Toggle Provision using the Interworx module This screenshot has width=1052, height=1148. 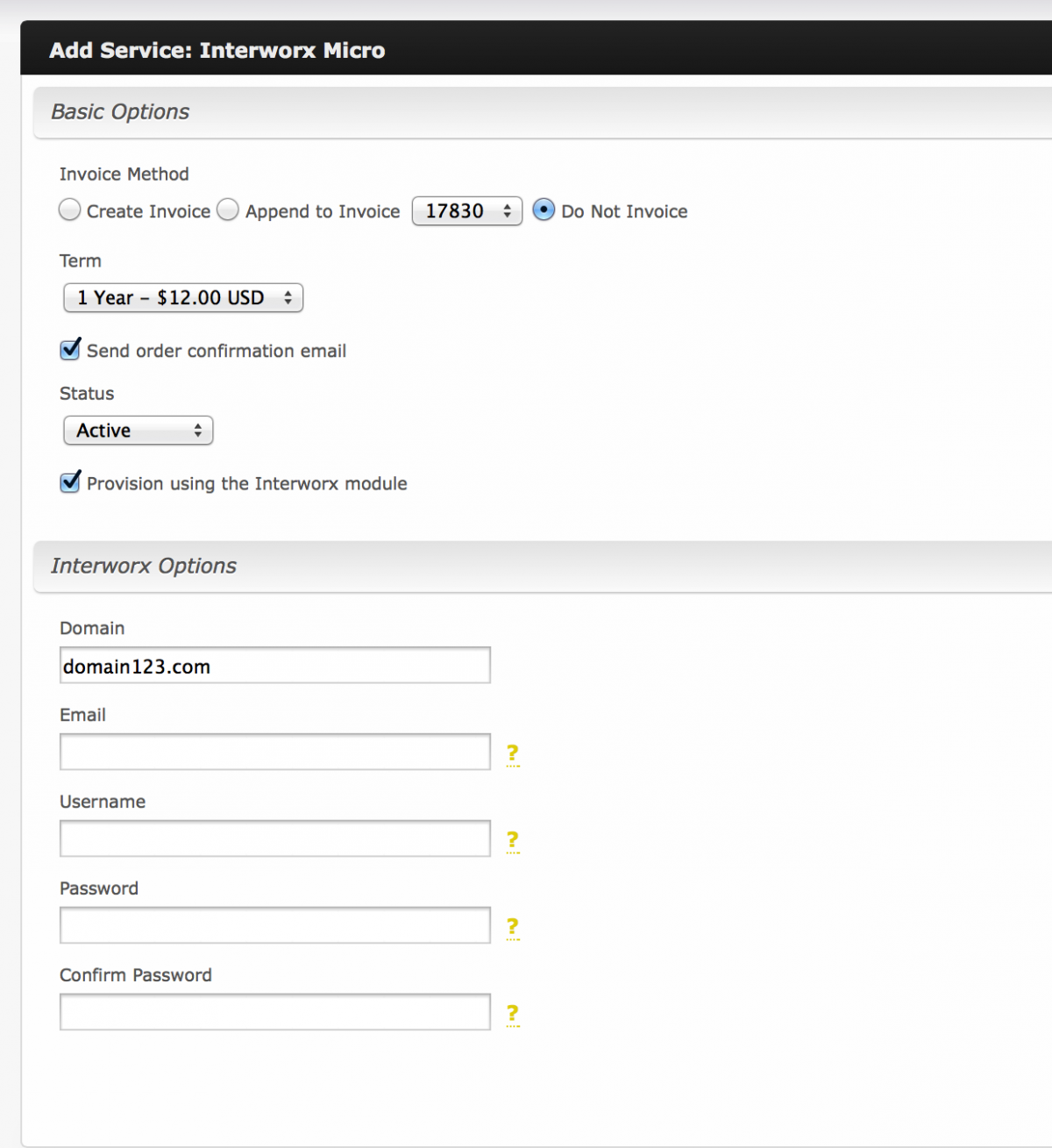click(x=70, y=482)
